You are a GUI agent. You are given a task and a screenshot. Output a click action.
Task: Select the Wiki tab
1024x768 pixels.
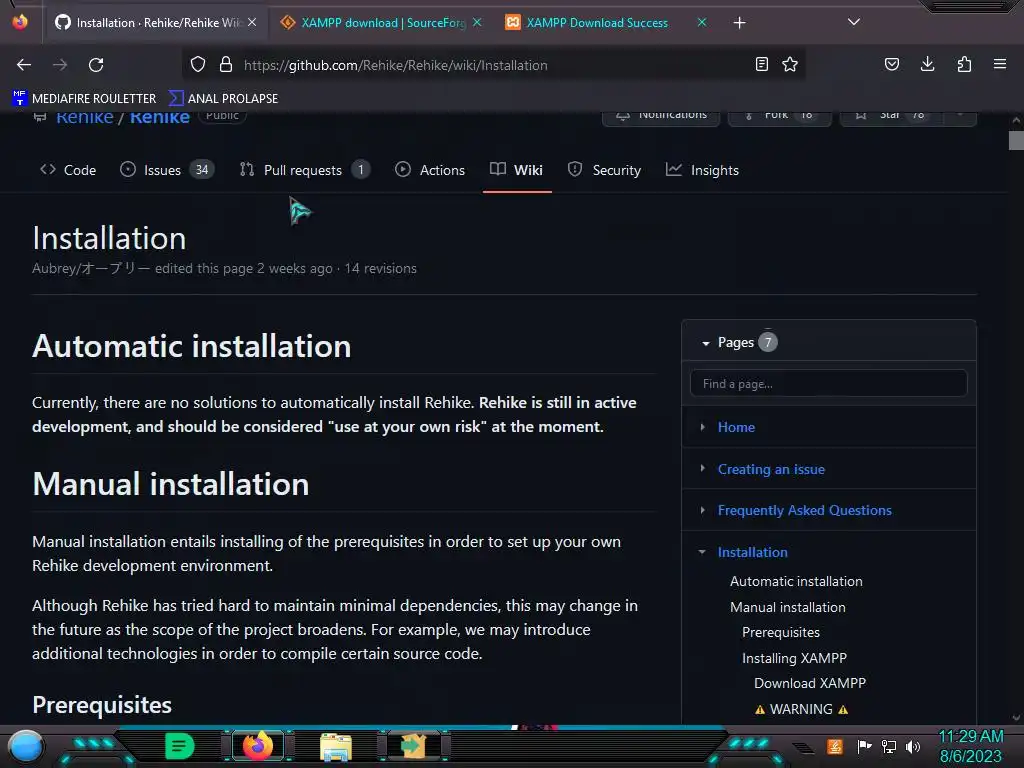coord(517,170)
